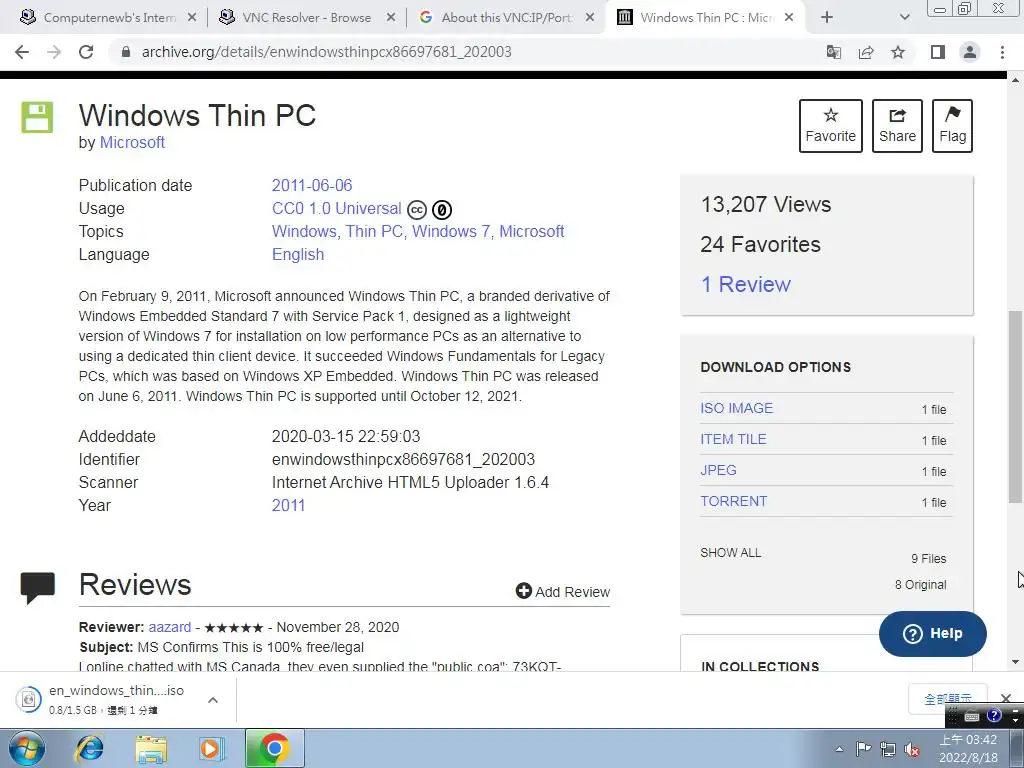Expand the download item options chevron
Screen dimensions: 1024x768
[x=213, y=700]
